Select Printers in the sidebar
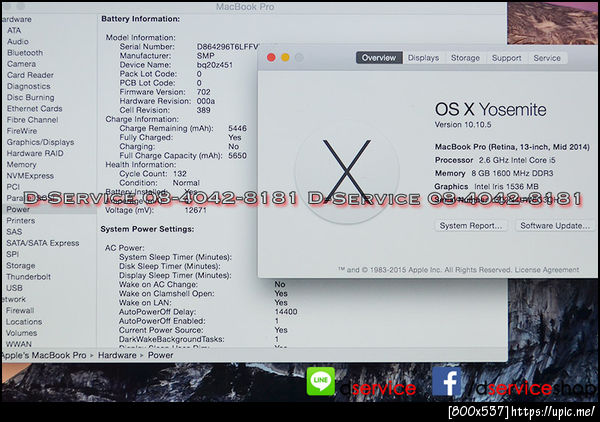 [21, 220]
